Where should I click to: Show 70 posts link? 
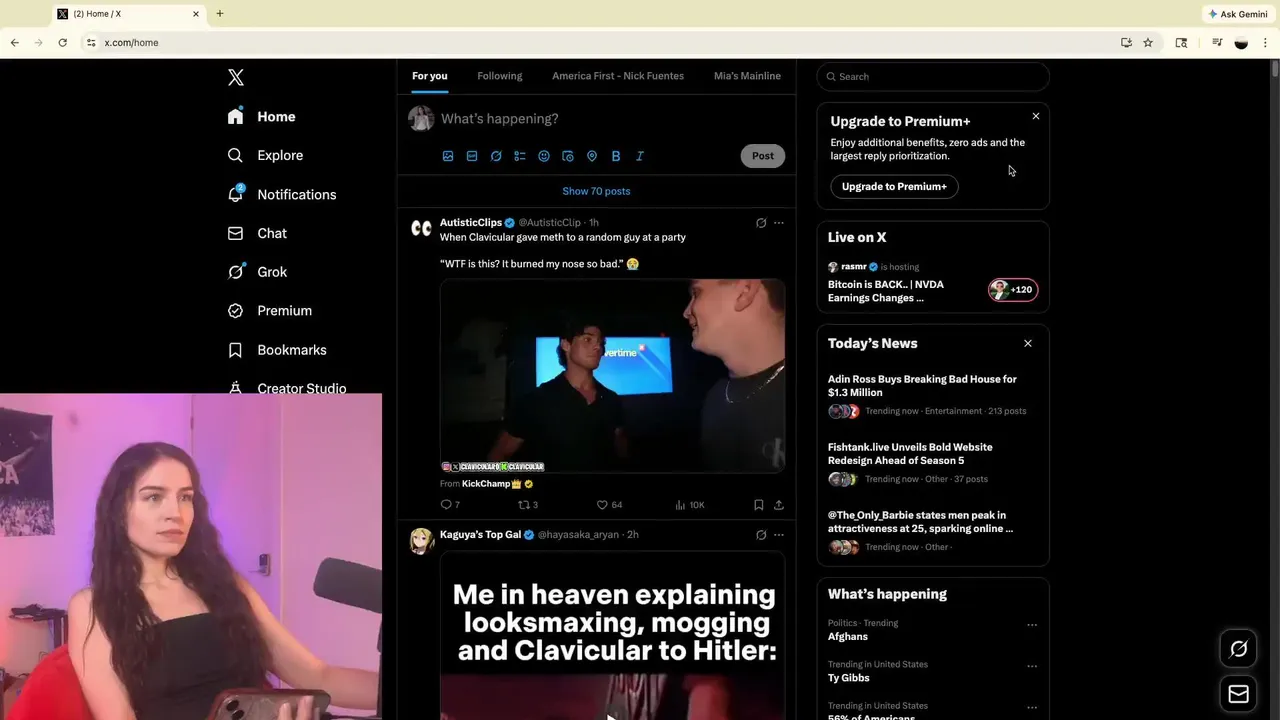[x=596, y=191]
